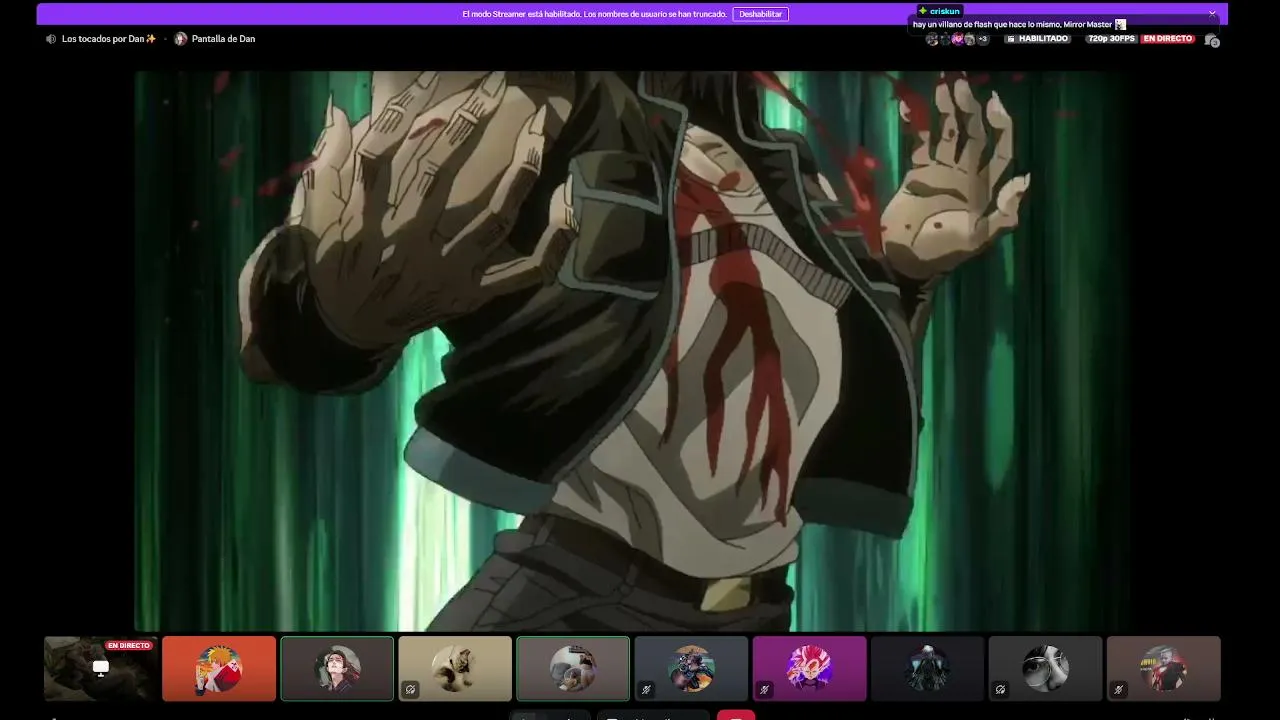
Task: Click criskun's message about Mirror Master
Action: coord(1012,24)
